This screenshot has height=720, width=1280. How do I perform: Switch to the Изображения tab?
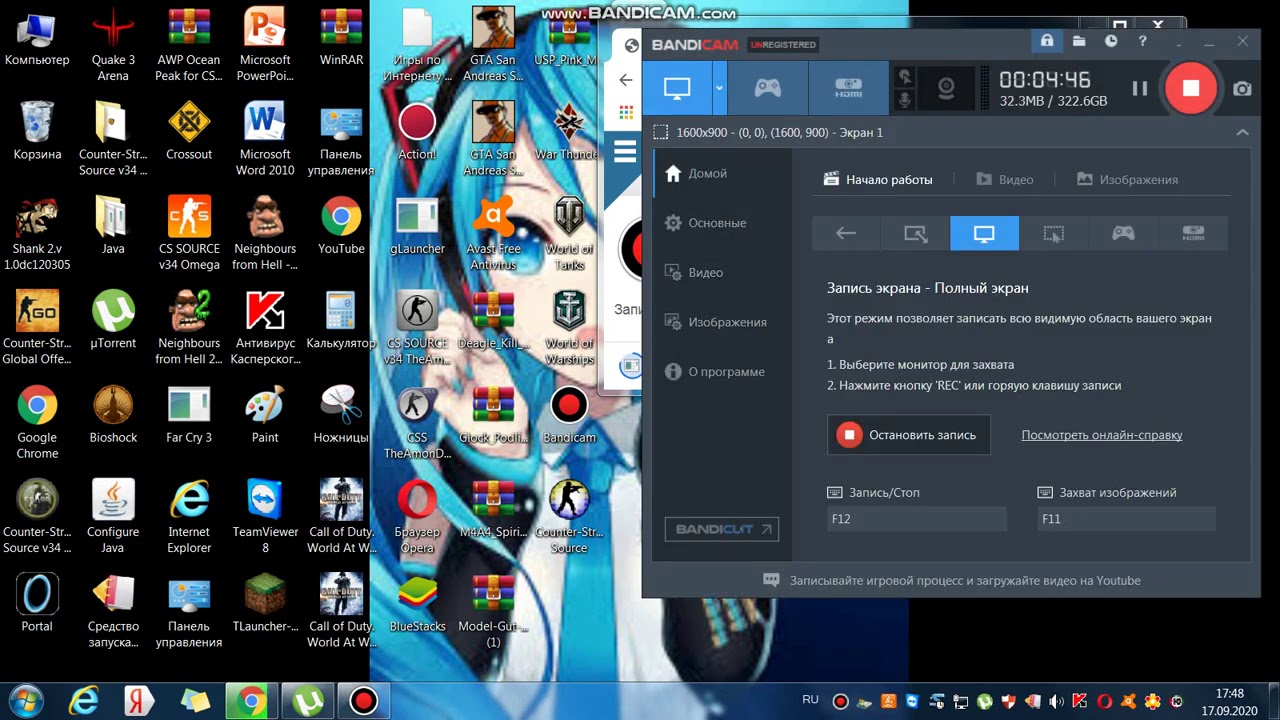pos(1127,180)
